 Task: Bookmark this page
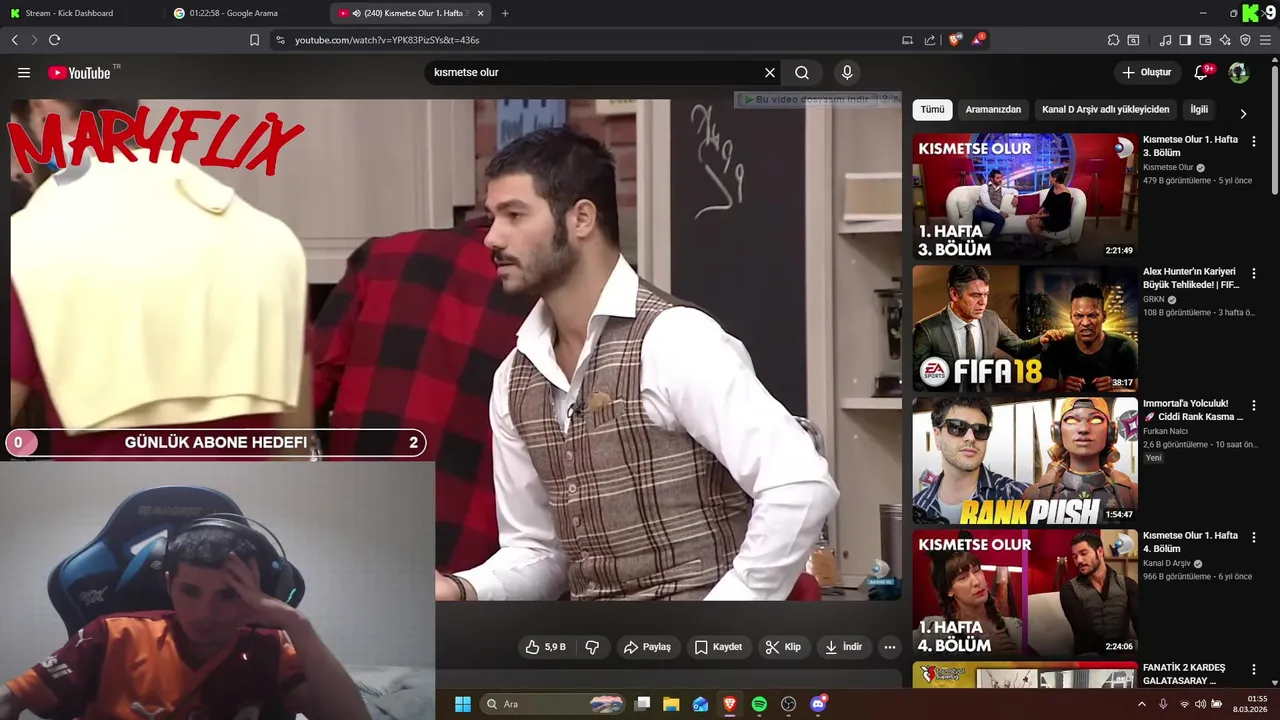(x=254, y=40)
